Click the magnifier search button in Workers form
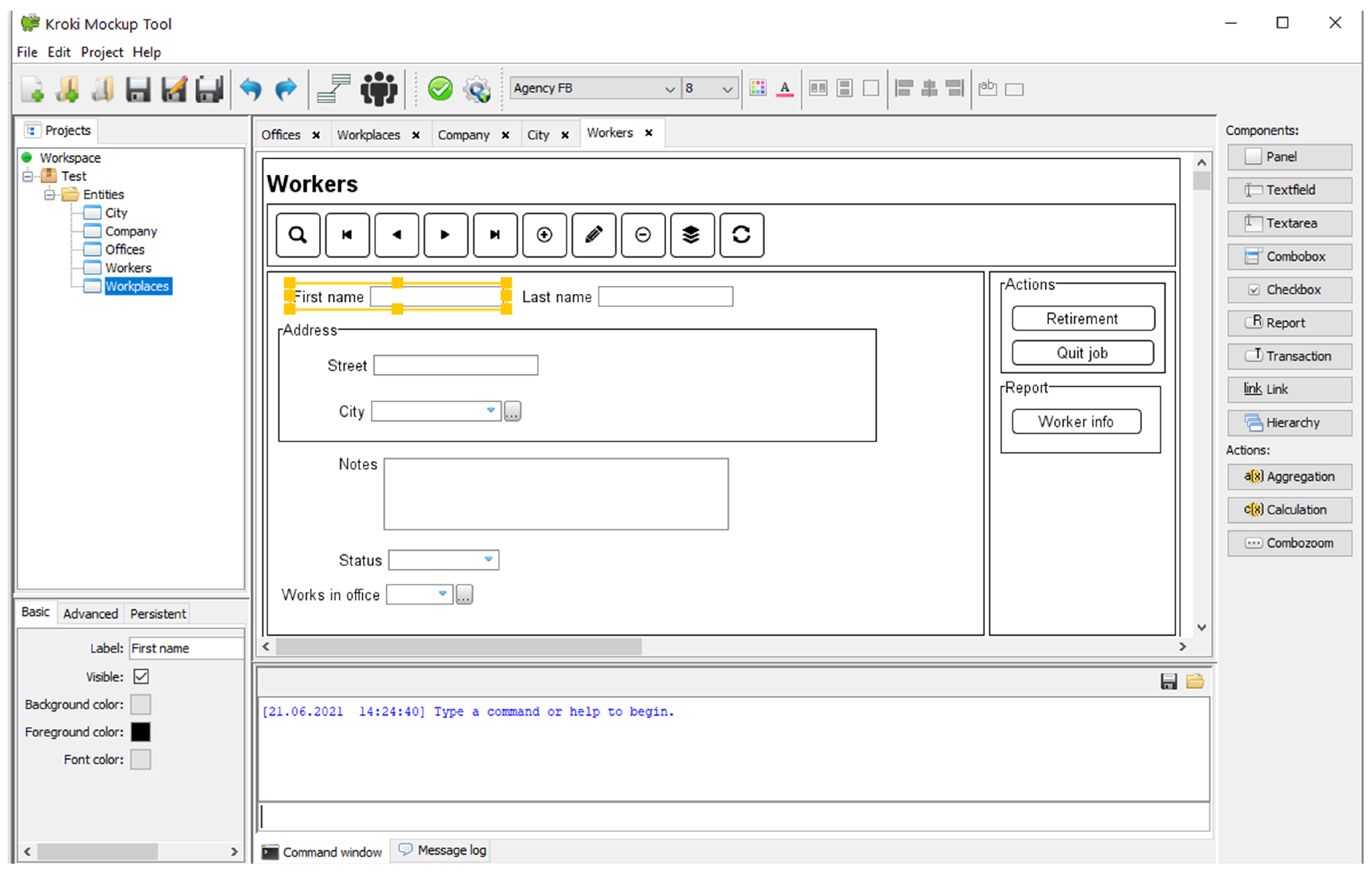 coord(297,235)
